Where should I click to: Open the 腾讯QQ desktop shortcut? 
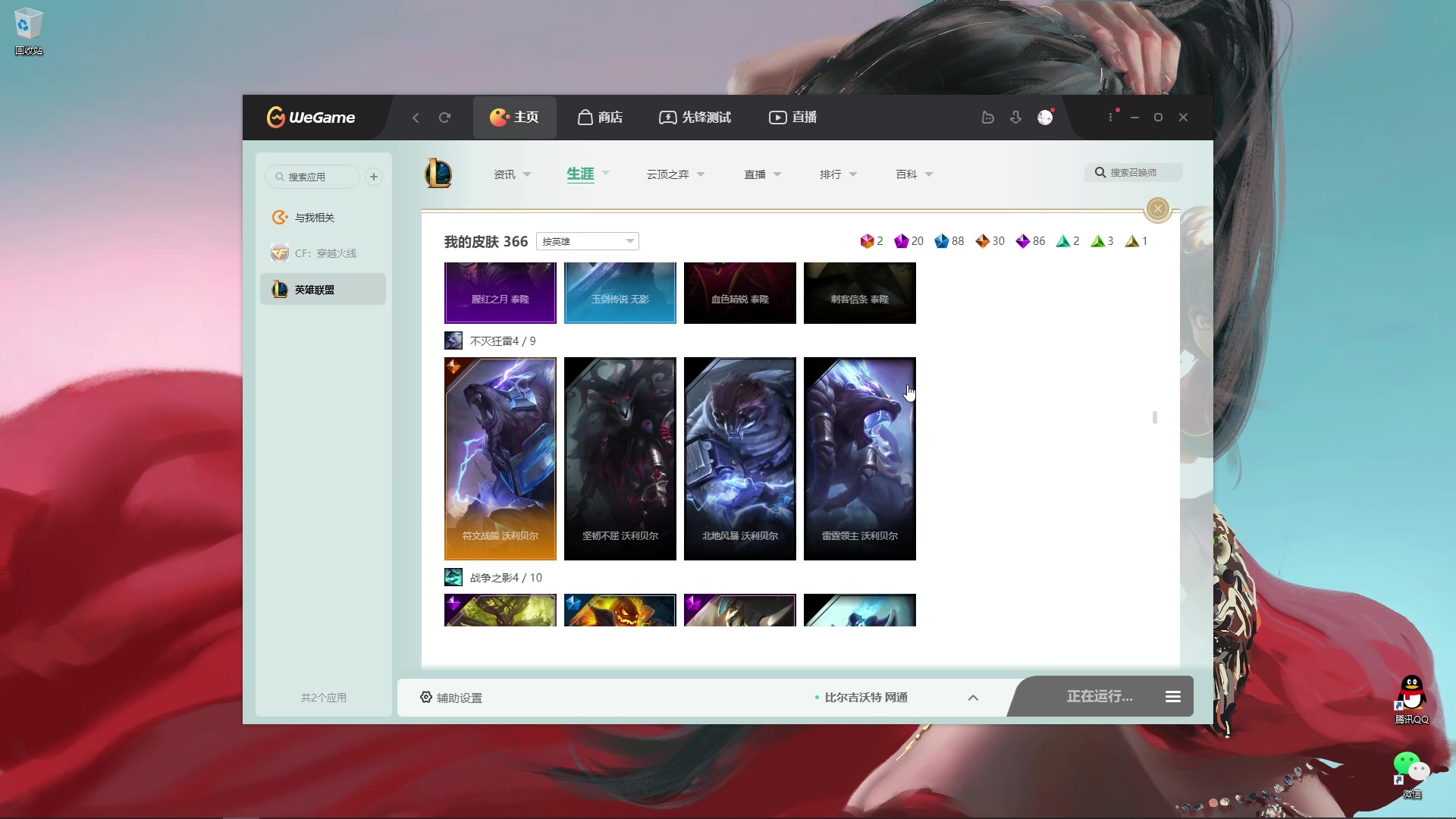pos(1412,699)
